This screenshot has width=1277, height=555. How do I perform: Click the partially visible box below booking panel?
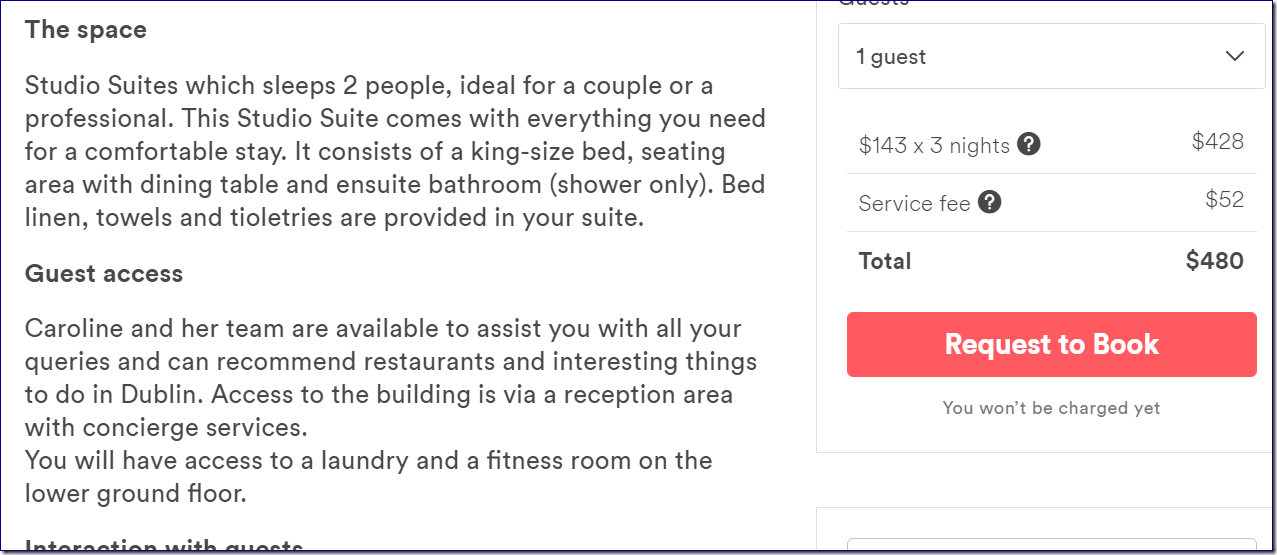tap(1050, 543)
